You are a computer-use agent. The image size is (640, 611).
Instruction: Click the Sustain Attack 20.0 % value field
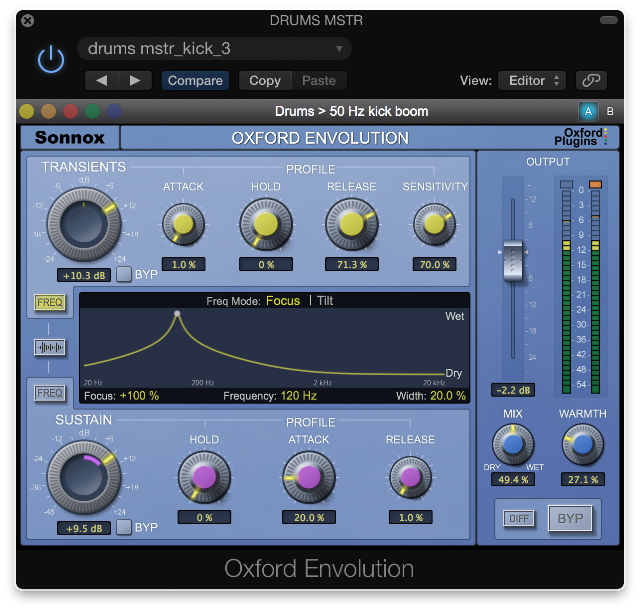(309, 518)
